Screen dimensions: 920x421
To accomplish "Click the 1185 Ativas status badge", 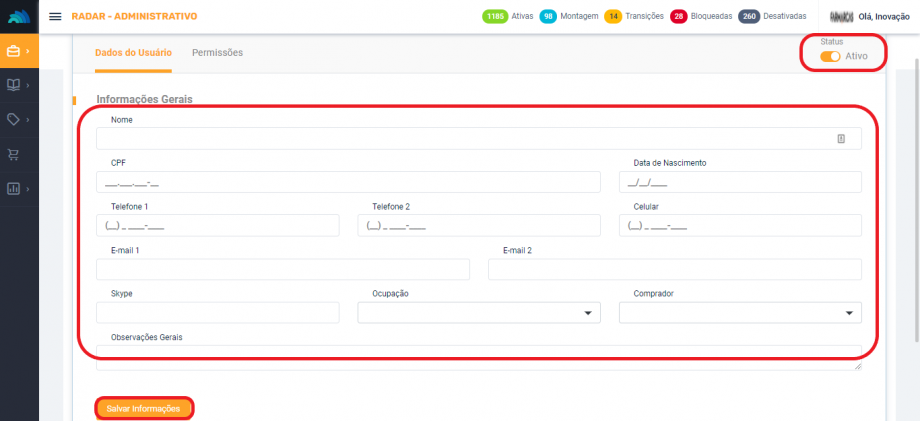I will coord(507,17).
